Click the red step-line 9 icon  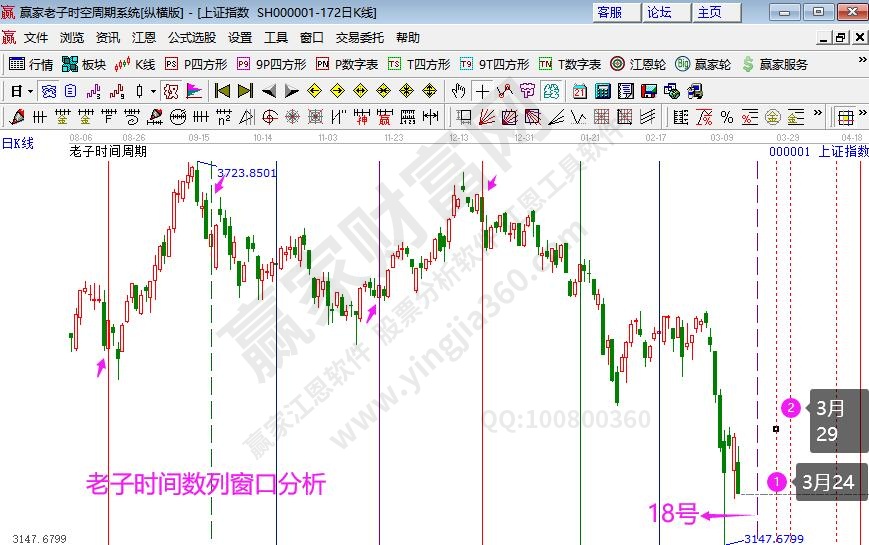(116, 91)
